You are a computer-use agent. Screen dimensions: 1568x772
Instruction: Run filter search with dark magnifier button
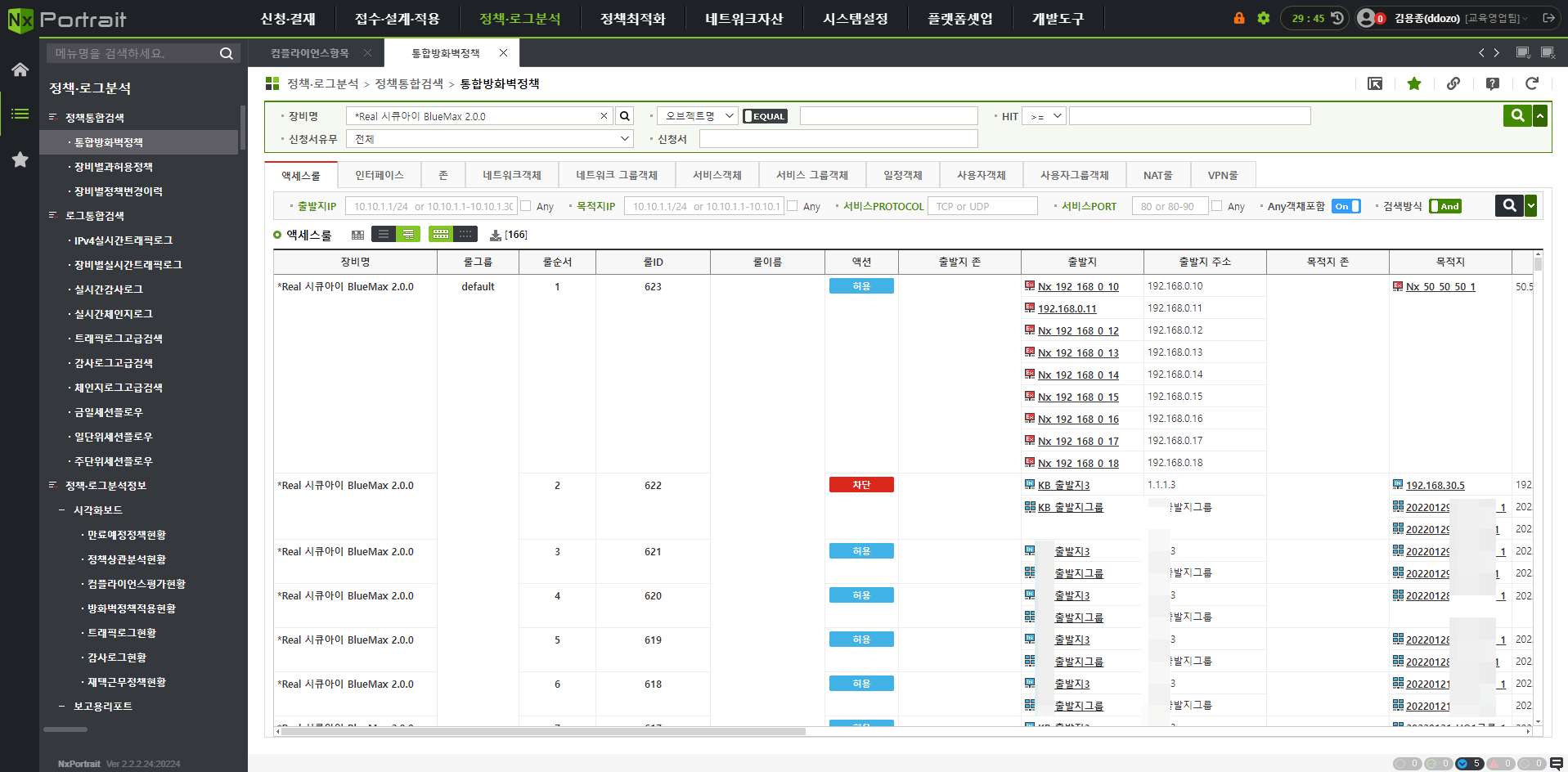pyautogui.click(x=1510, y=206)
